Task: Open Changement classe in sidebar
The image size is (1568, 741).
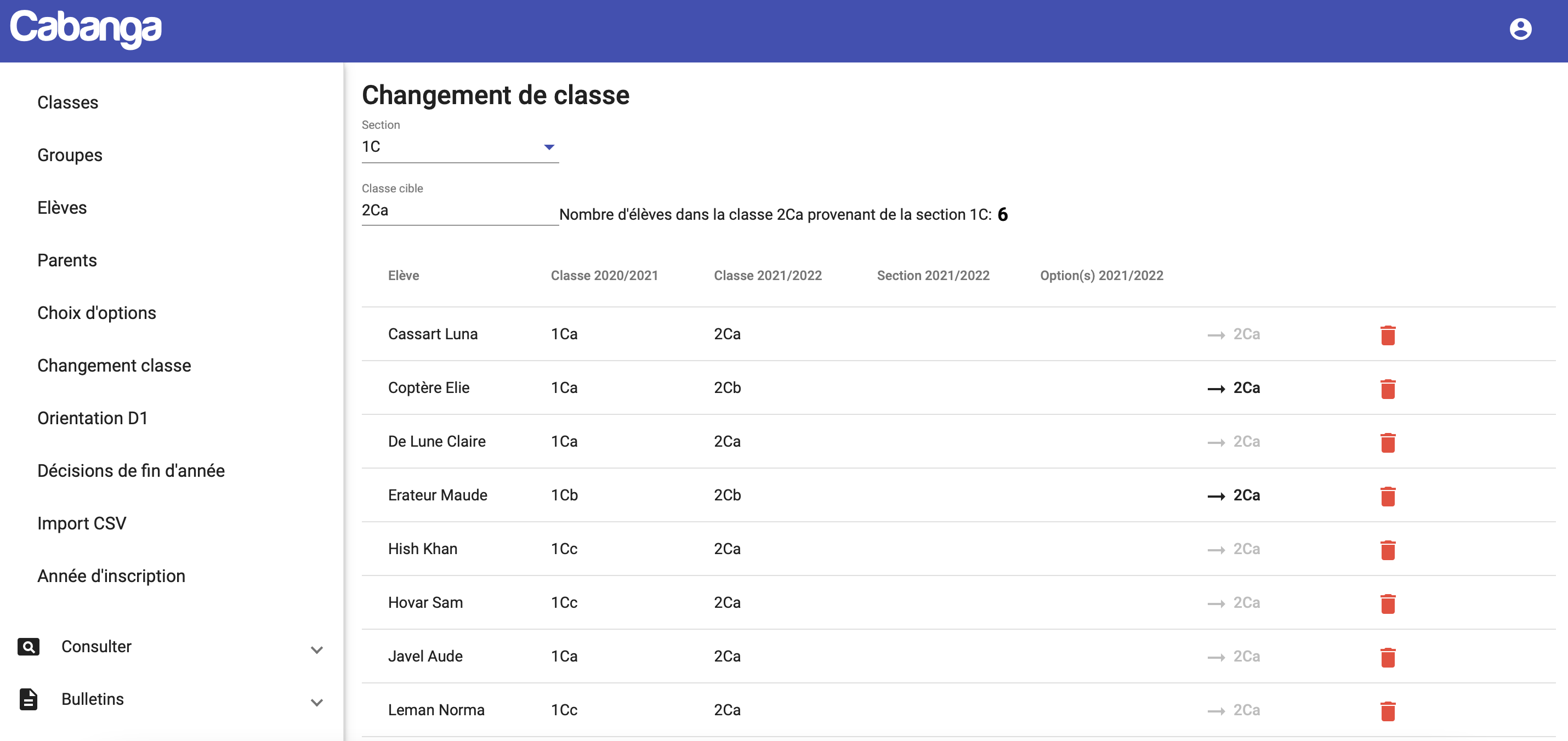Action: click(114, 365)
